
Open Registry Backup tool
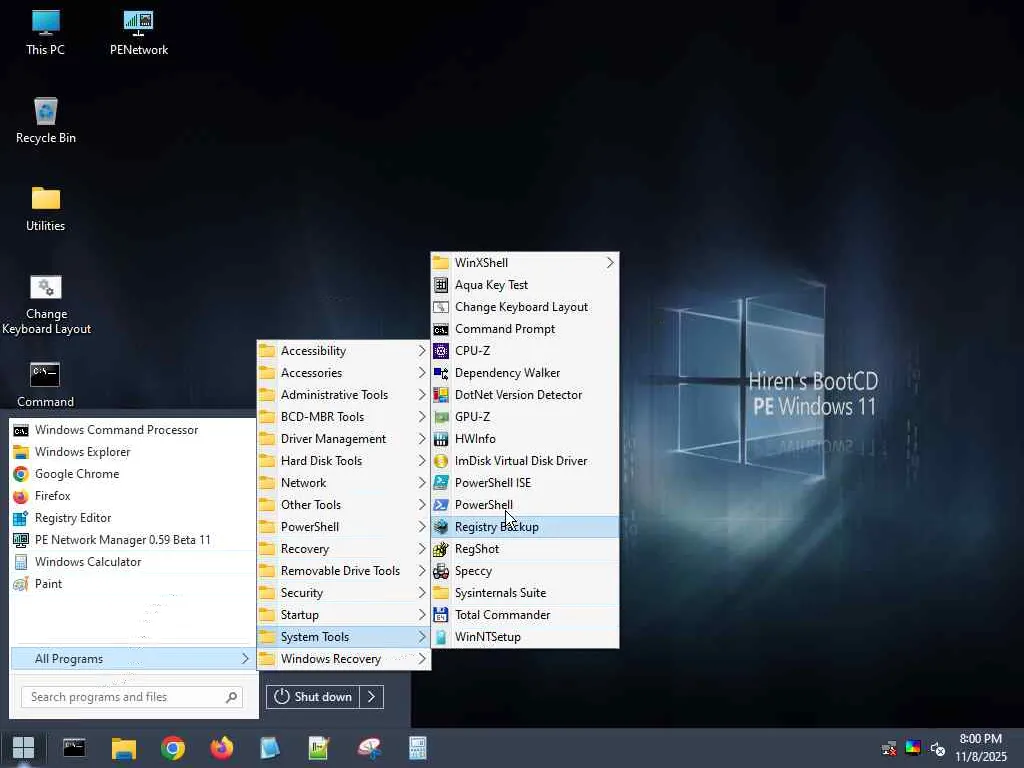[x=524, y=527]
